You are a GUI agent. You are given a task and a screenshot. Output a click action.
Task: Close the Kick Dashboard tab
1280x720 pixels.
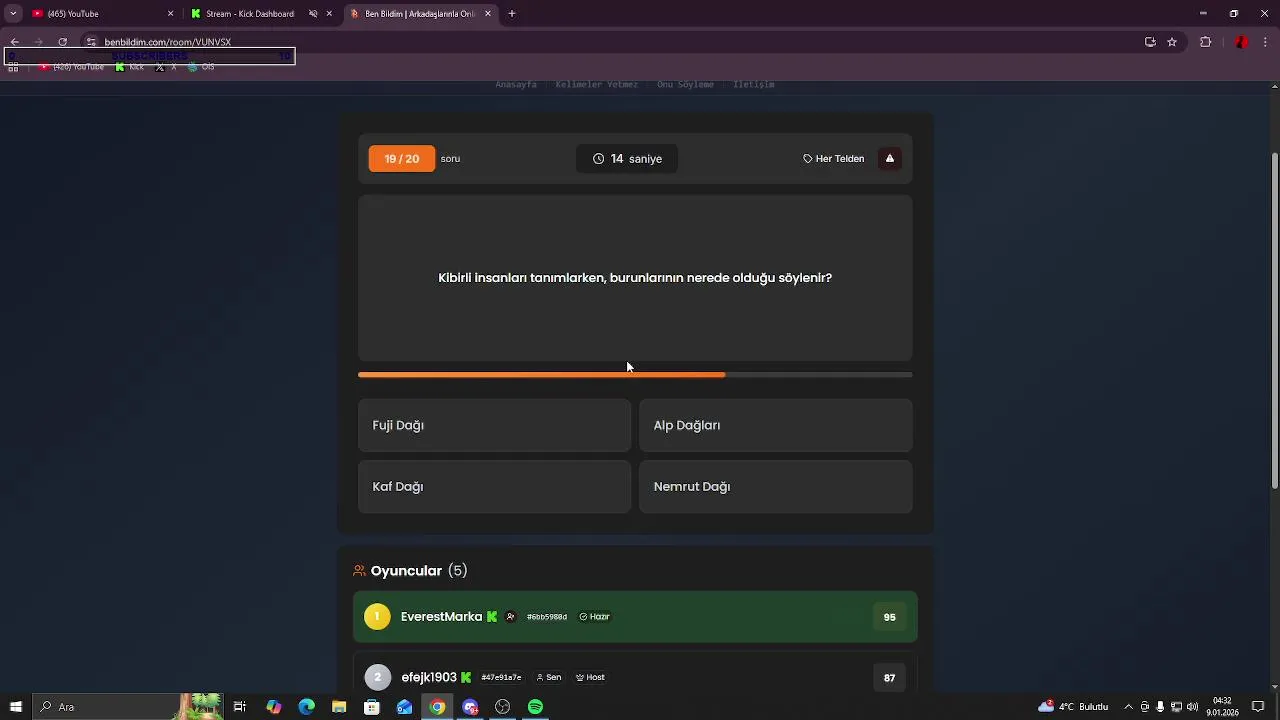pyautogui.click(x=329, y=14)
